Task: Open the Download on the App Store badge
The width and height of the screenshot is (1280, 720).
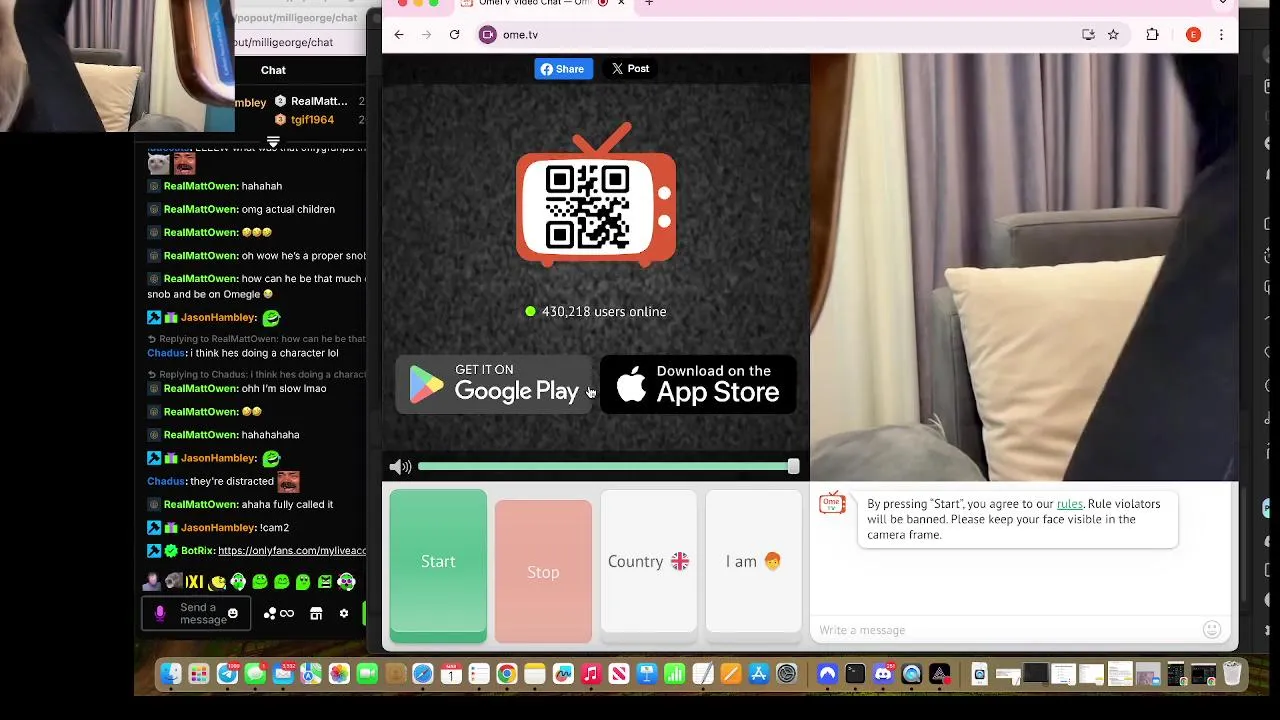Action: (x=698, y=384)
